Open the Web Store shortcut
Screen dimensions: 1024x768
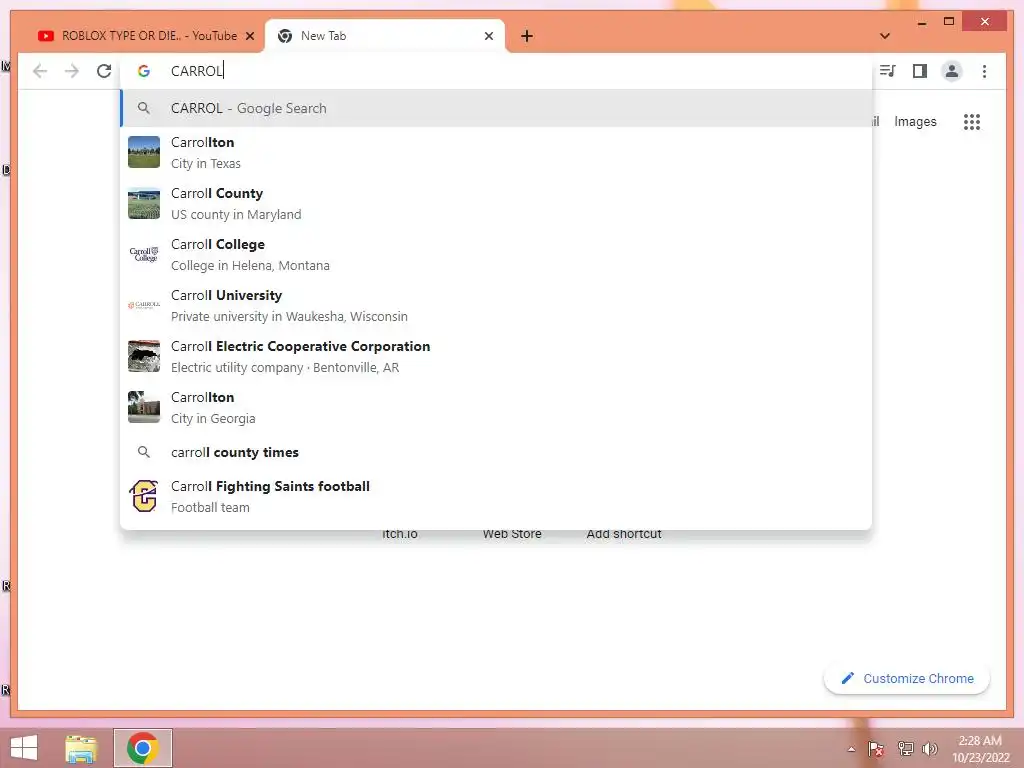pos(512,534)
